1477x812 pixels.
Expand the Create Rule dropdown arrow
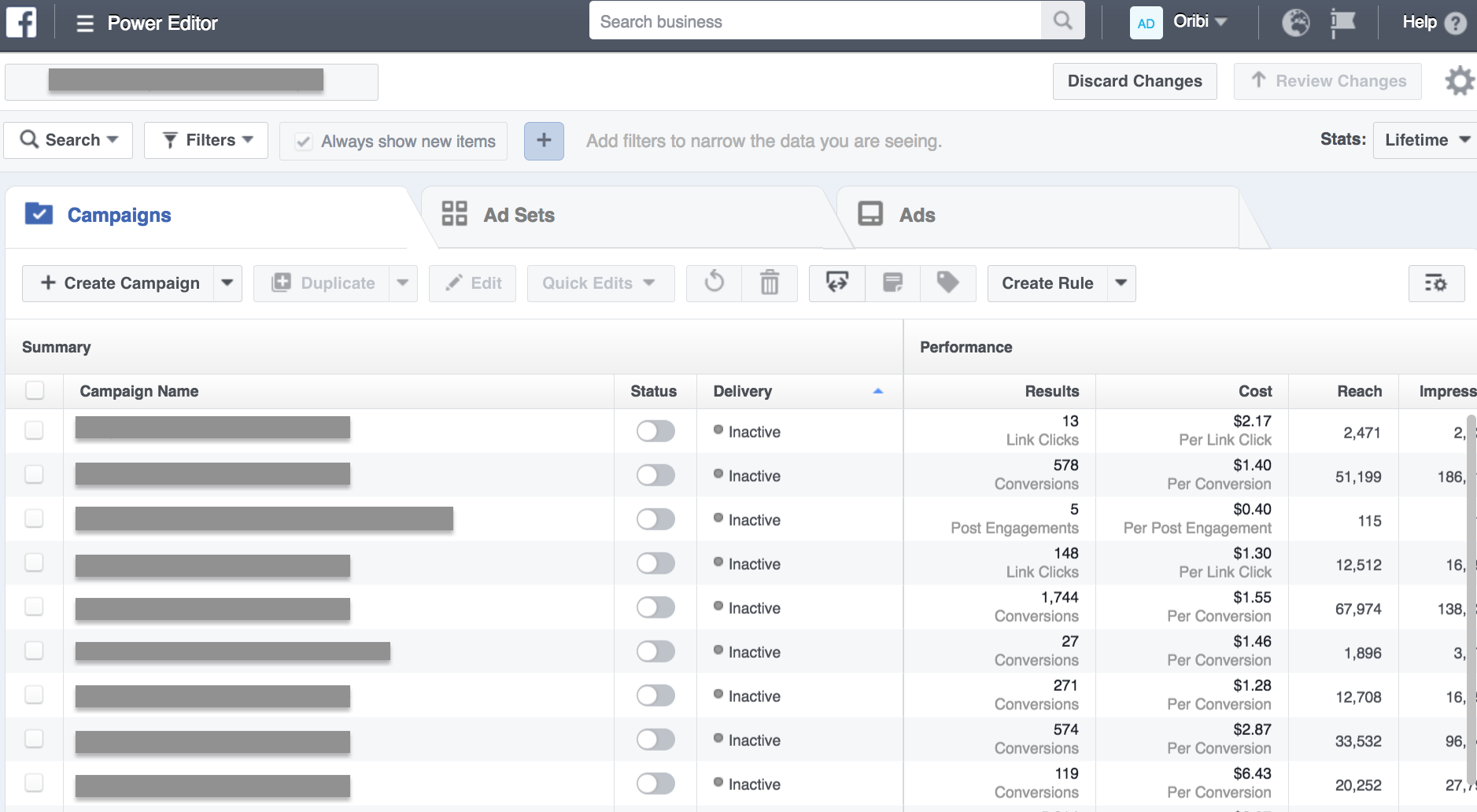pyautogui.click(x=1121, y=283)
